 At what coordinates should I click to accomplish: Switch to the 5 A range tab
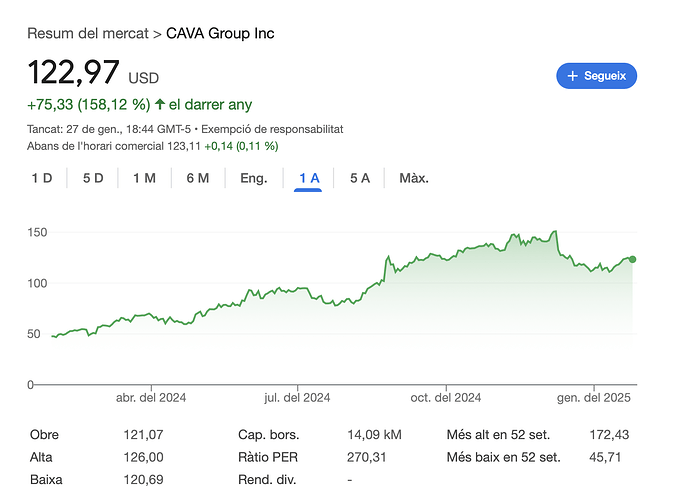pos(360,178)
